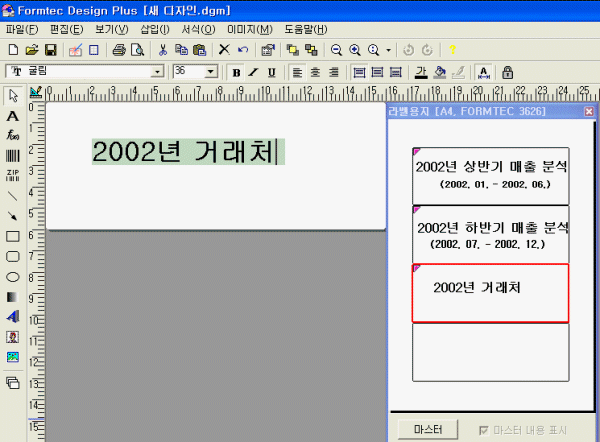Screen dimensions: 600x442
Task: Select the Rounded rectangle tool
Action: click(13, 256)
